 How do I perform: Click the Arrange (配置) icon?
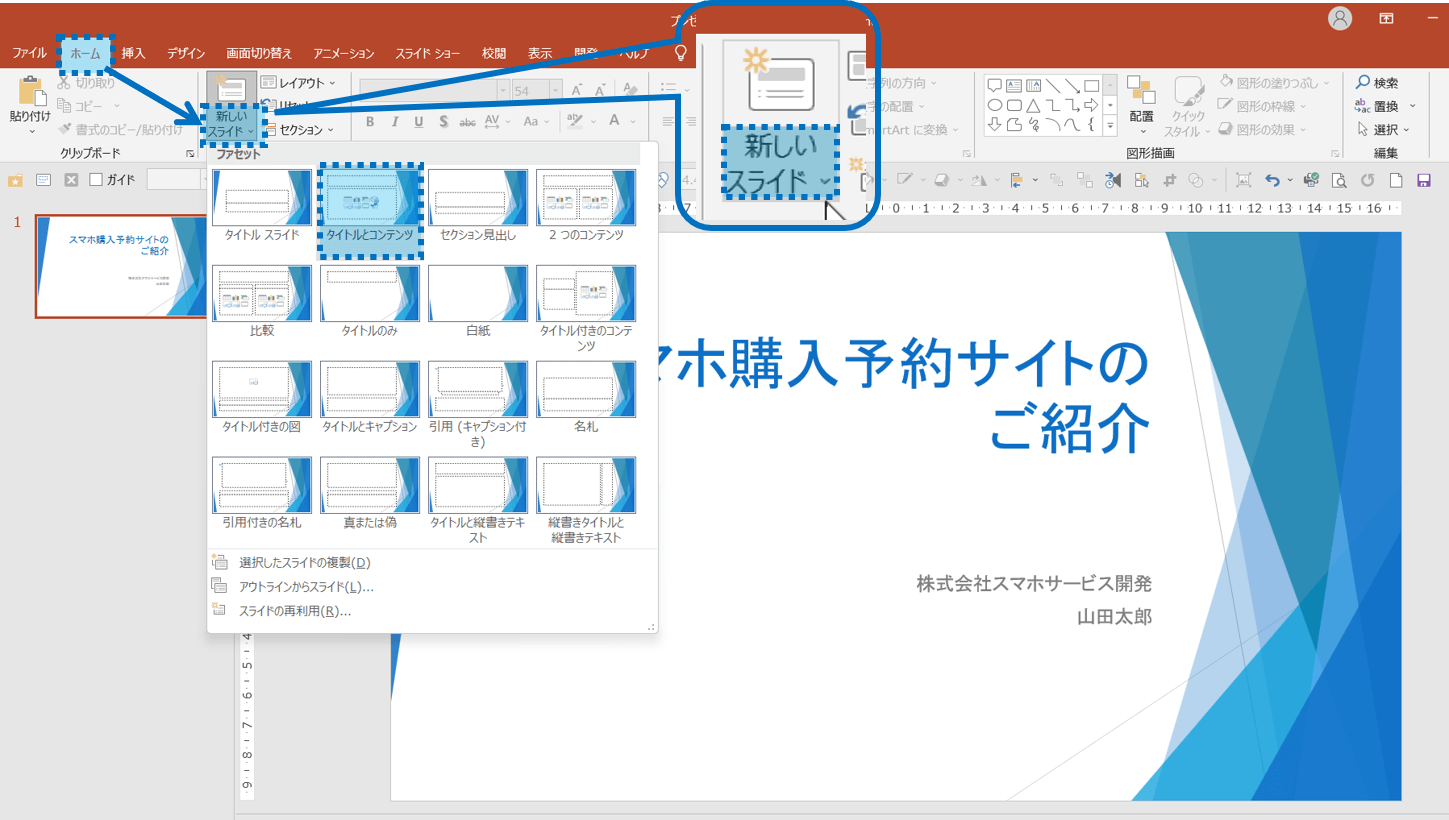tap(1141, 92)
